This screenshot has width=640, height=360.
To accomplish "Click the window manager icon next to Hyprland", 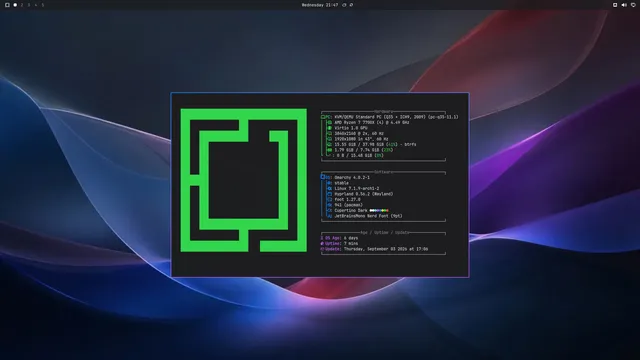I will coord(330,194).
